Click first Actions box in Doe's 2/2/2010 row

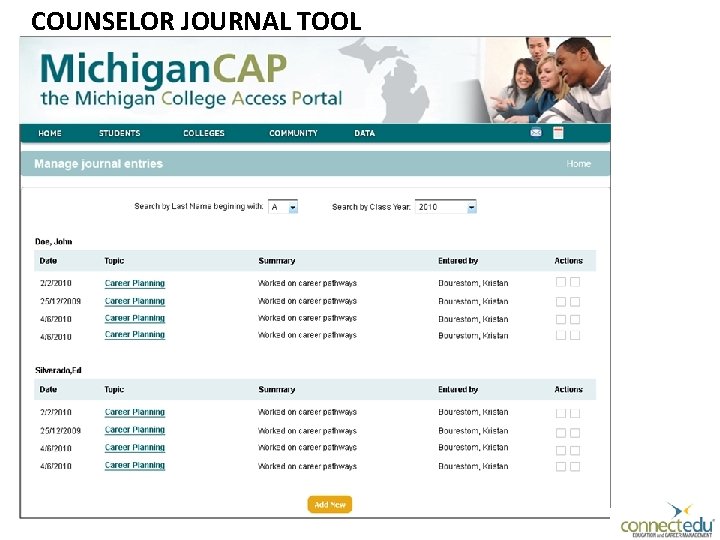561,282
